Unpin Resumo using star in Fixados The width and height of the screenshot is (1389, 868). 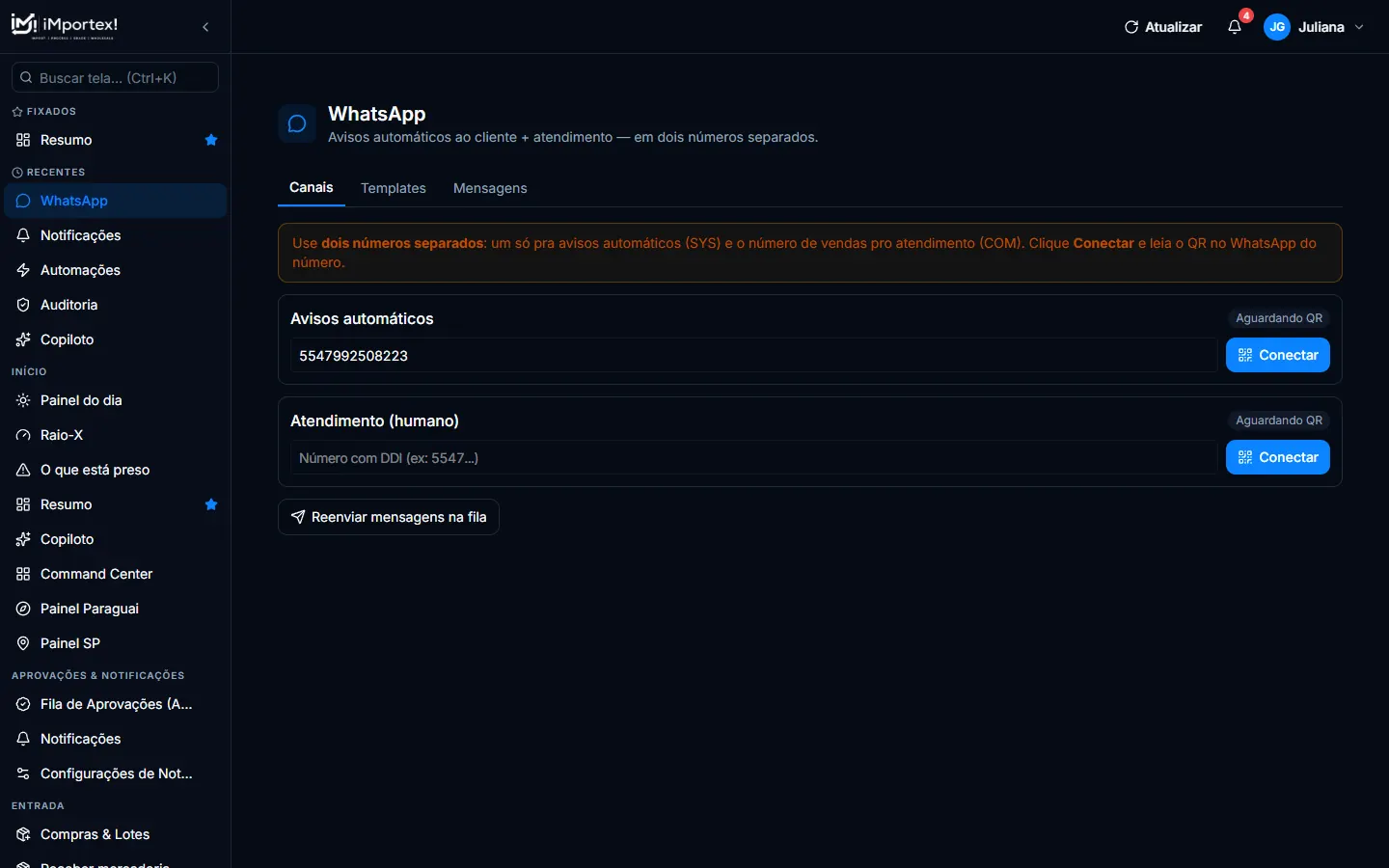pyautogui.click(x=211, y=140)
